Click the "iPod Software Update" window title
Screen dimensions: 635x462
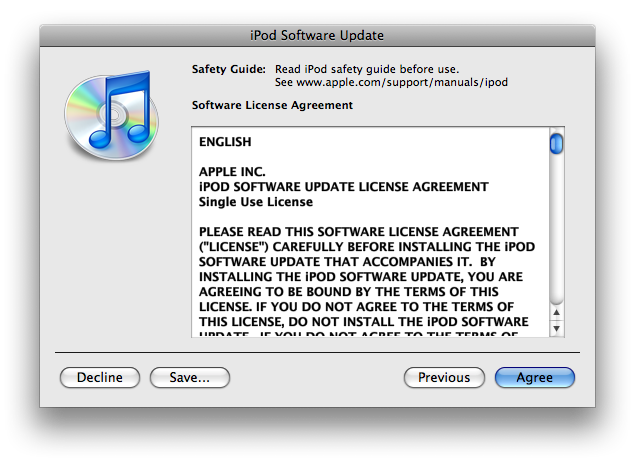(317, 35)
